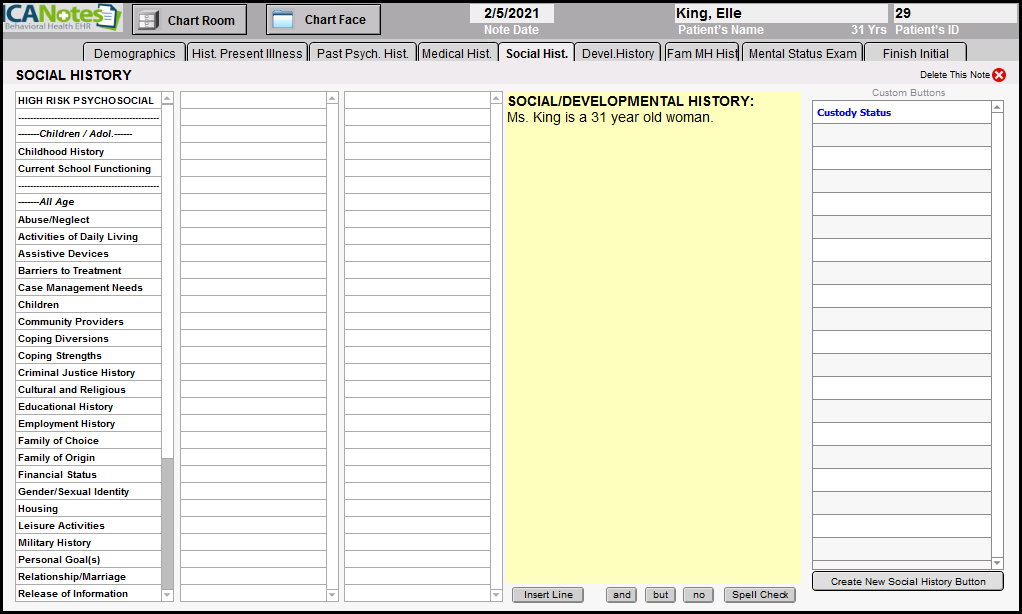Switch to the Demographics tab
The image size is (1022, 614).
pos(134,54)
